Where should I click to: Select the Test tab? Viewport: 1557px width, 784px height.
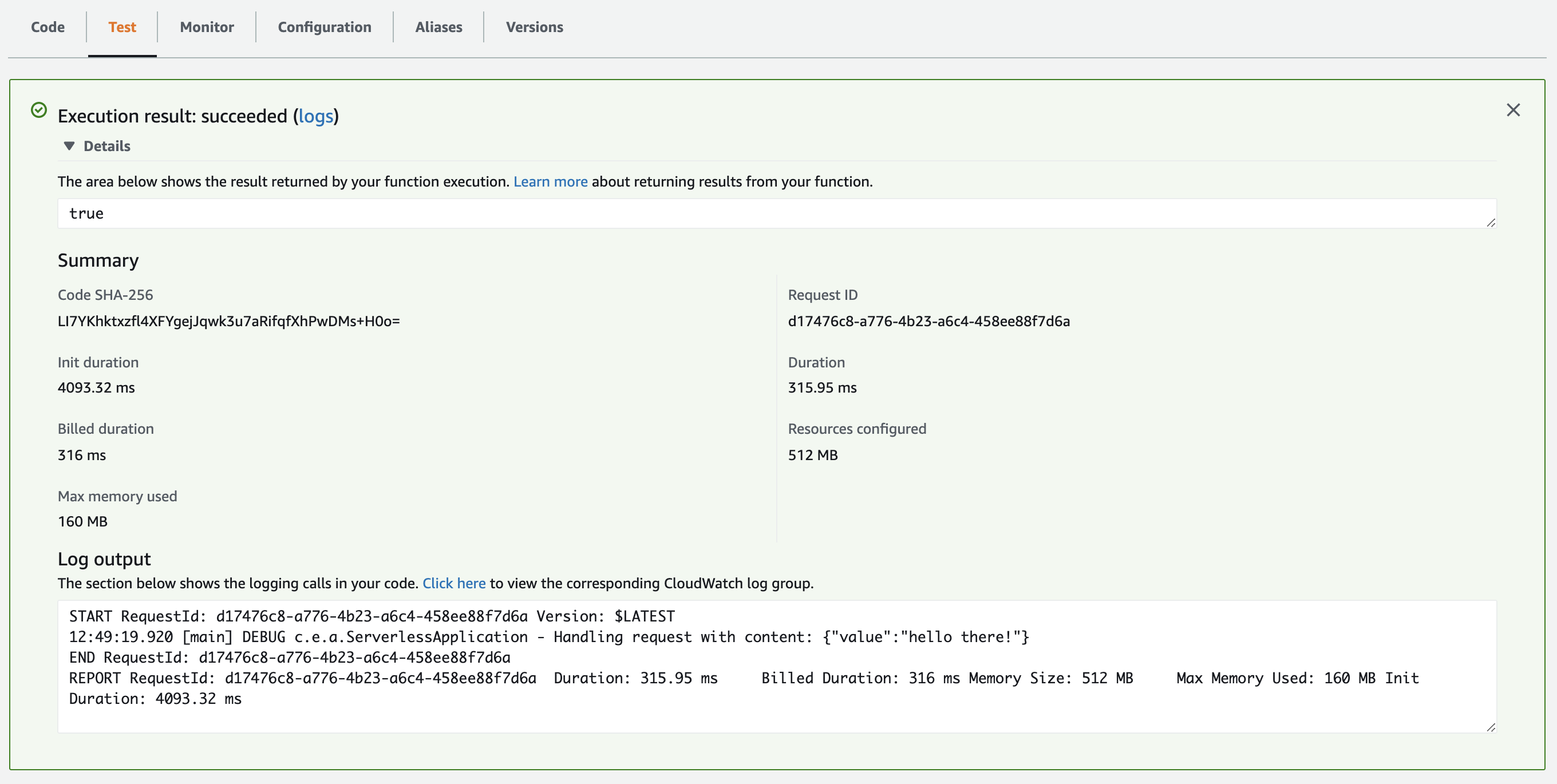coord(122,27)
